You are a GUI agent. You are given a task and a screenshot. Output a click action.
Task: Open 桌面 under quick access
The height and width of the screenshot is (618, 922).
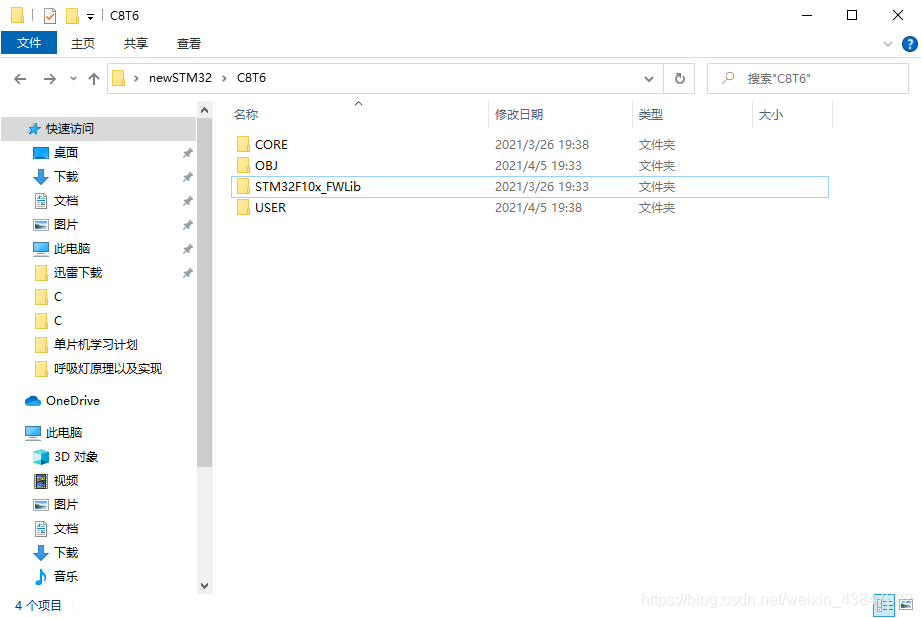65,153
